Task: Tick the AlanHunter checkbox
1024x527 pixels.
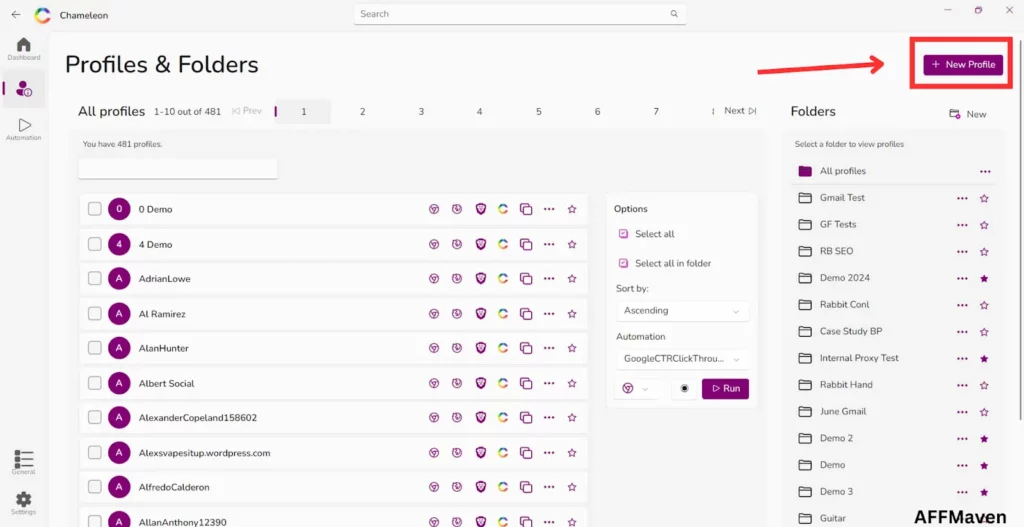Action: [x=95, y=349]
